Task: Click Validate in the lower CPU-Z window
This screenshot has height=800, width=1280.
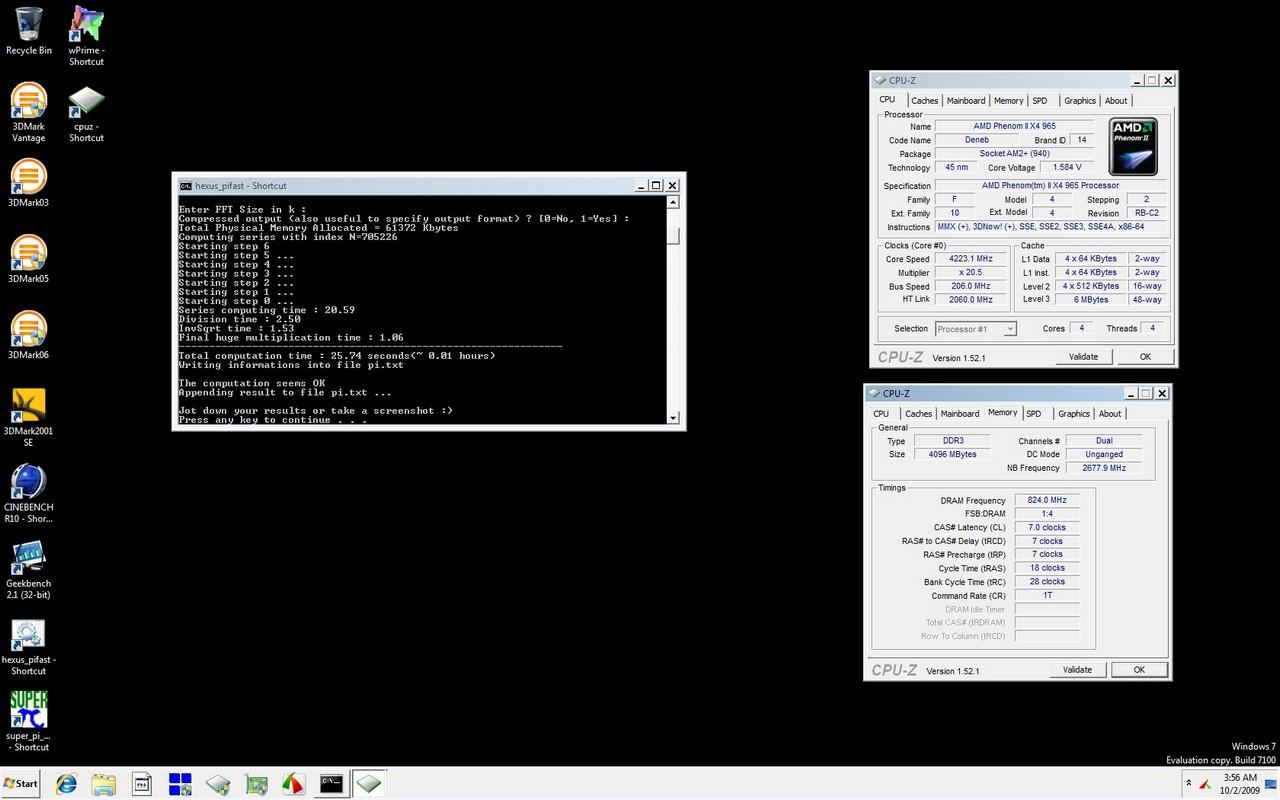Action: point(1077,669)
